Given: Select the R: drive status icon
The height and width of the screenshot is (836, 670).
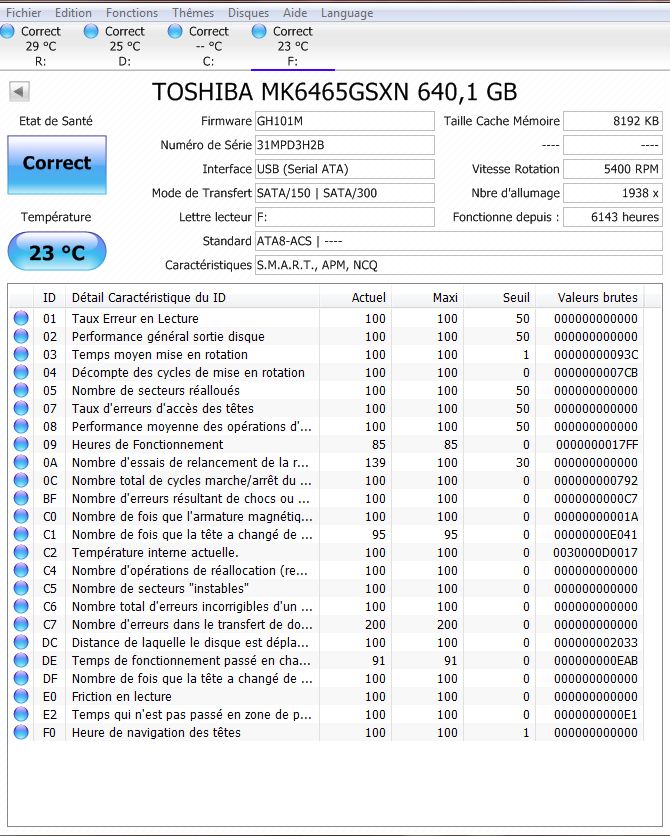Looking at the screenshot, I should click(9, 32).
